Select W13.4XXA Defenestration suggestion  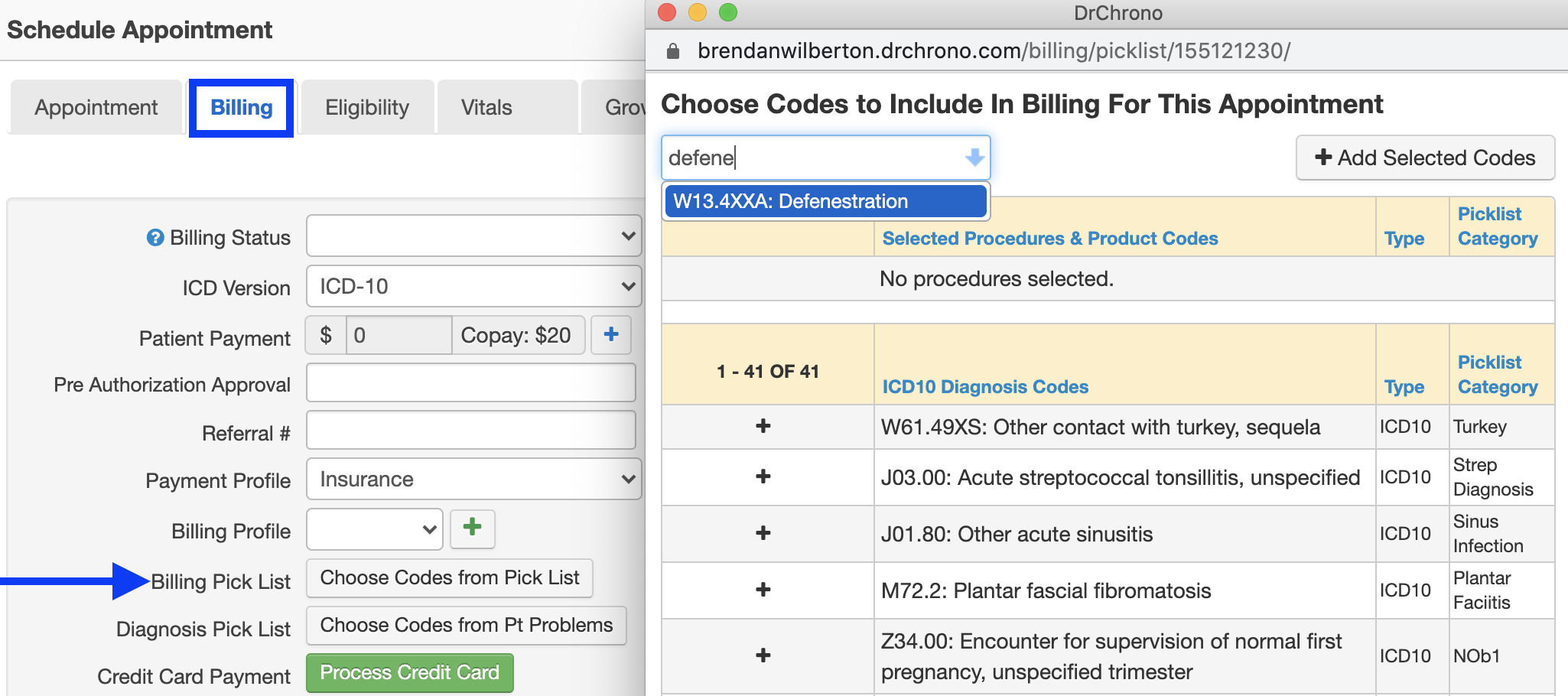(x=825, y=201)
